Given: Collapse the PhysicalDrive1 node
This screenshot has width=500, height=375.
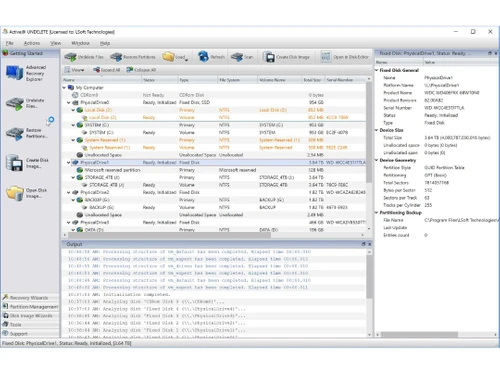Looking at the screenshot, I should click(x=69, y=163).
